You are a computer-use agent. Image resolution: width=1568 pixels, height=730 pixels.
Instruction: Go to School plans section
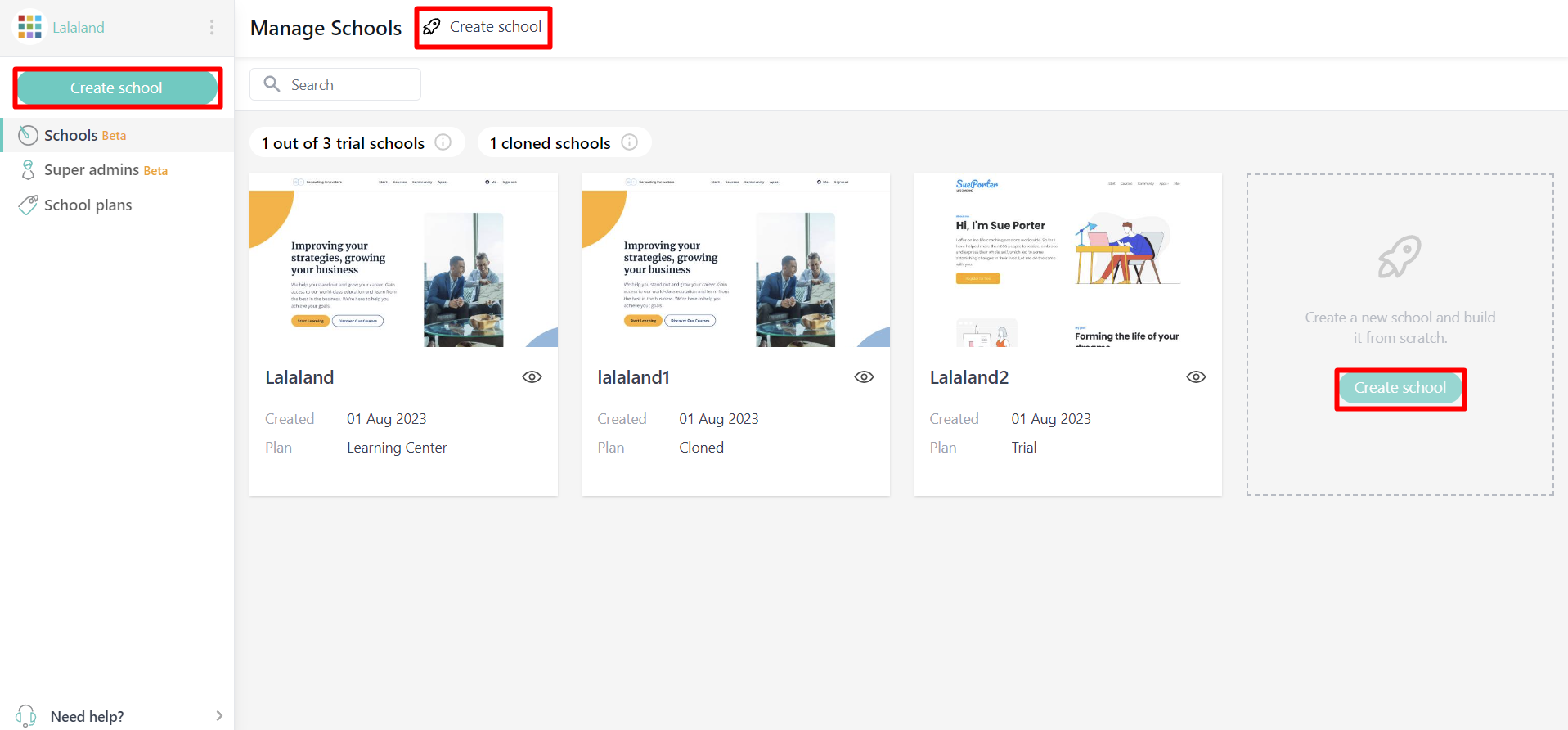(88, 205)
